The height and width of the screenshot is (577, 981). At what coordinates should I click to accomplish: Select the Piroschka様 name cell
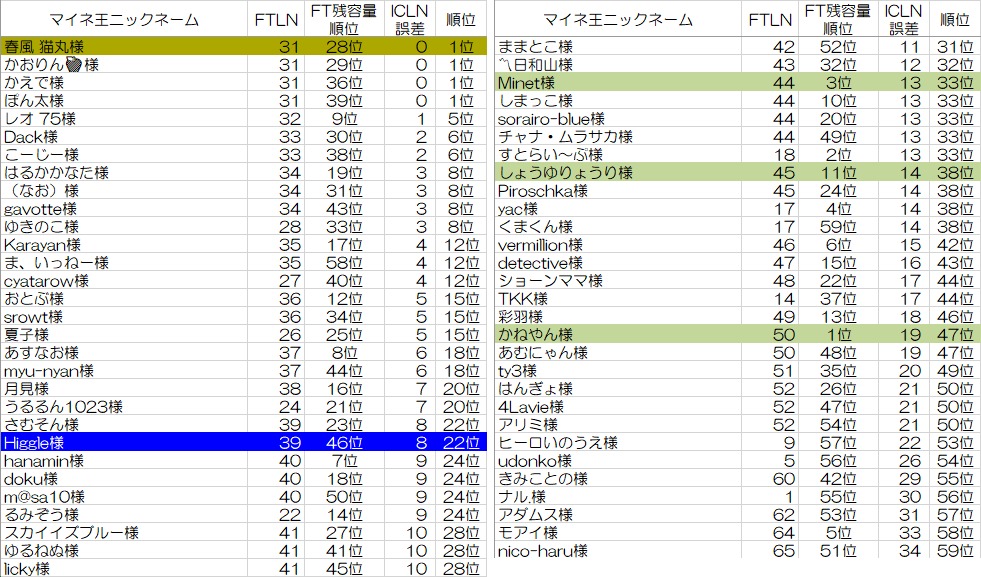(542, 191)
